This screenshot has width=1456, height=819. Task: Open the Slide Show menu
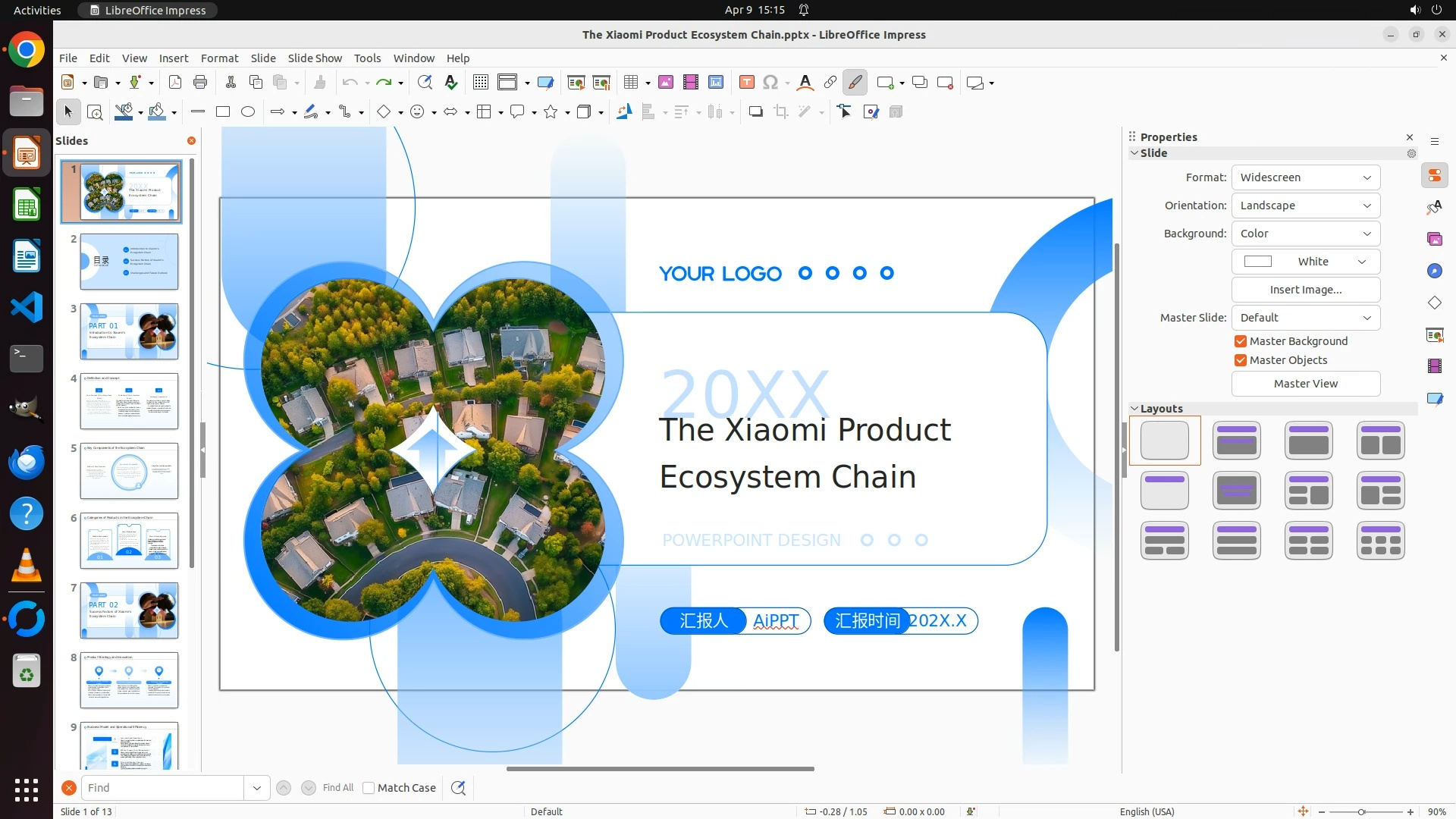314,58
